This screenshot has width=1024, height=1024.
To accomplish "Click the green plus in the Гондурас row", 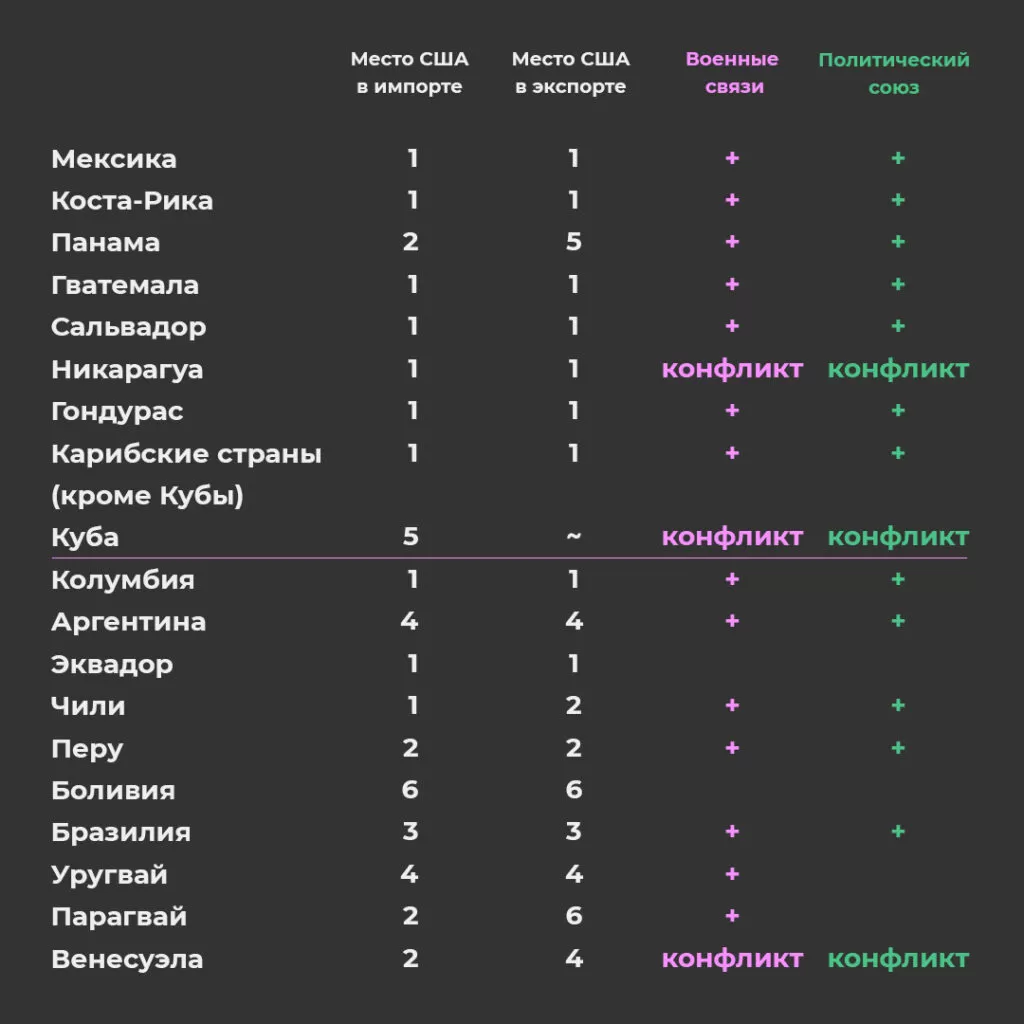I will point(898,411).
